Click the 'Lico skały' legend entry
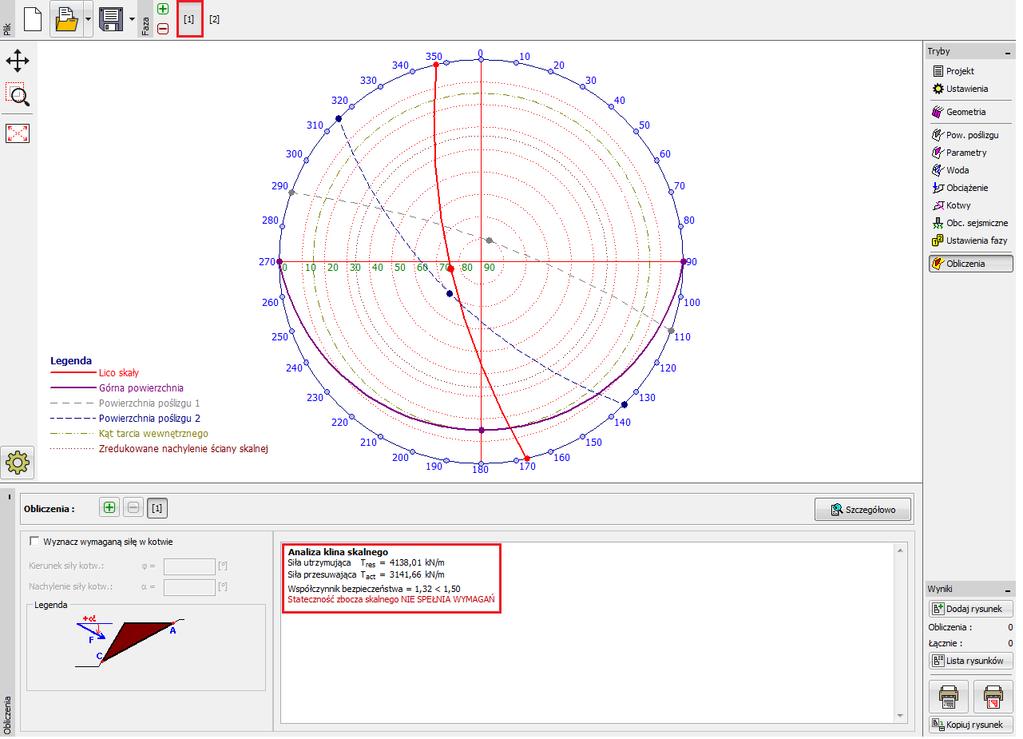This screenshot has height=739, width=1023. [x=95, y=373]
